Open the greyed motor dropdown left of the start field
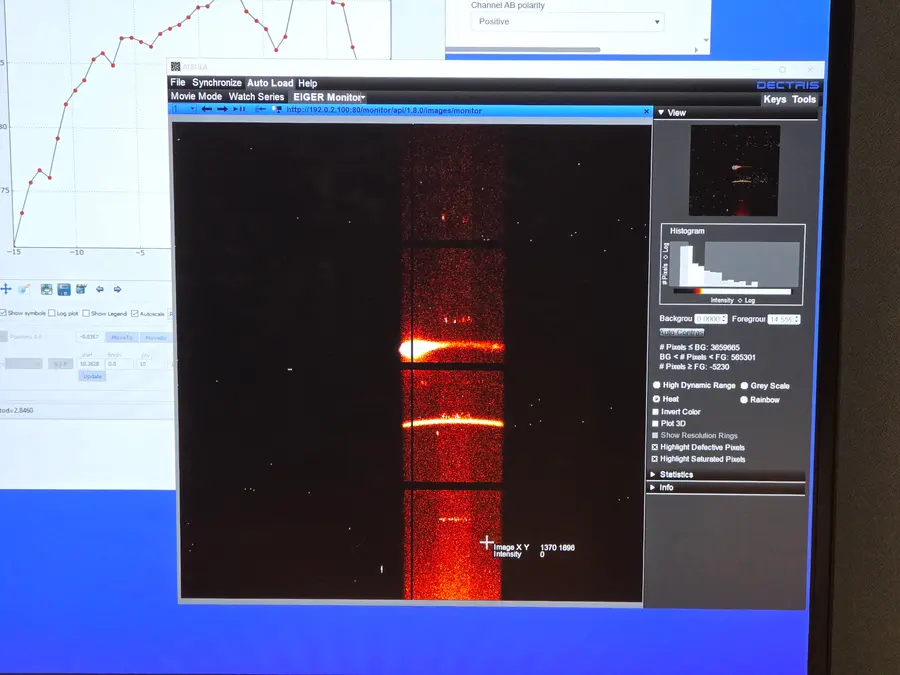 [24, 364]
